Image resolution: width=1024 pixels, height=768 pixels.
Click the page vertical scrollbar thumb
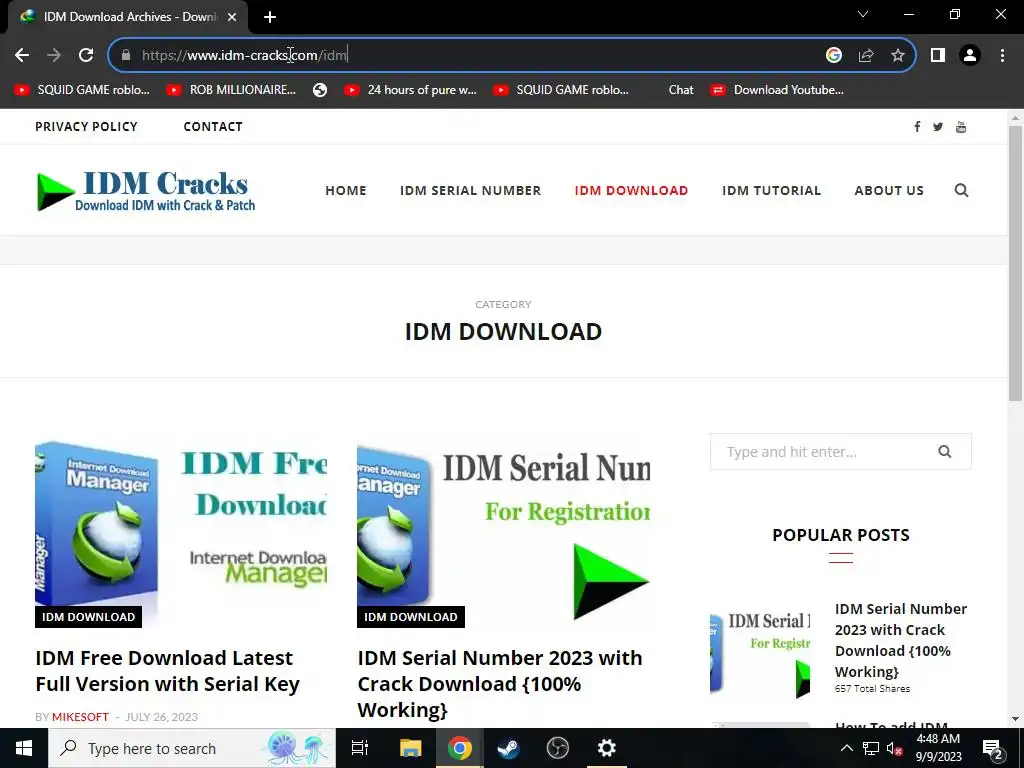pyautogui.click(x=1015, y=263)
